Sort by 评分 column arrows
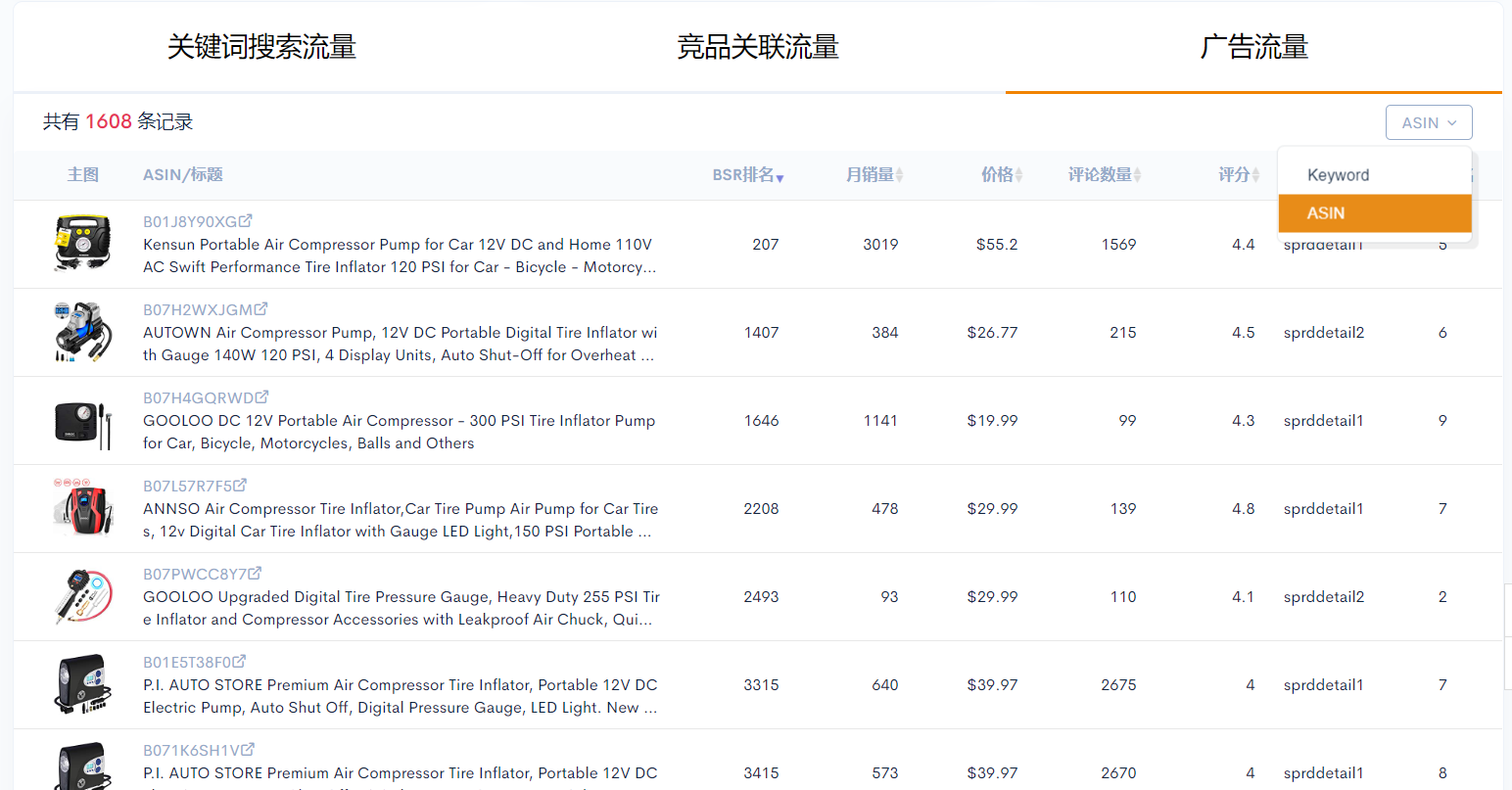This screenshot has height=790, width=1512. (1255, 175)
